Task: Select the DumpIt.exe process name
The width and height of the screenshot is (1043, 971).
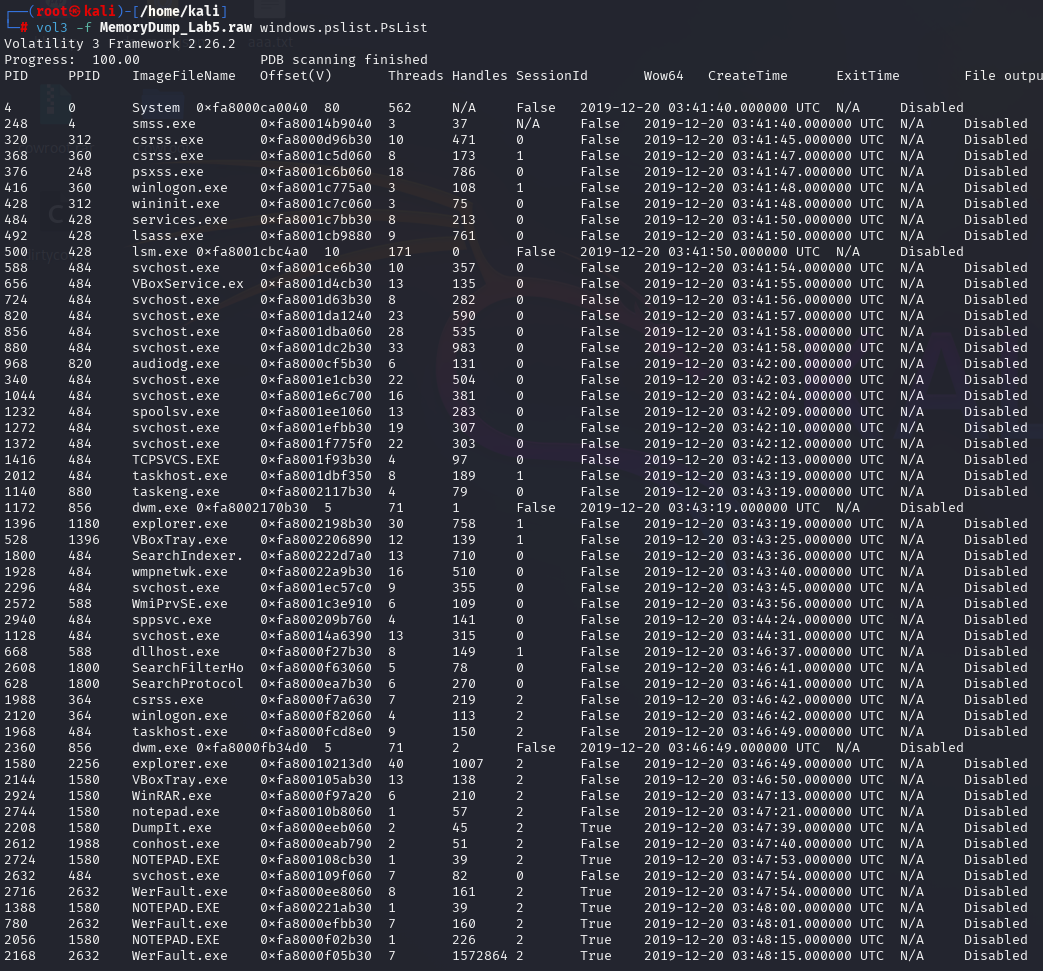Action: point(172,828)
